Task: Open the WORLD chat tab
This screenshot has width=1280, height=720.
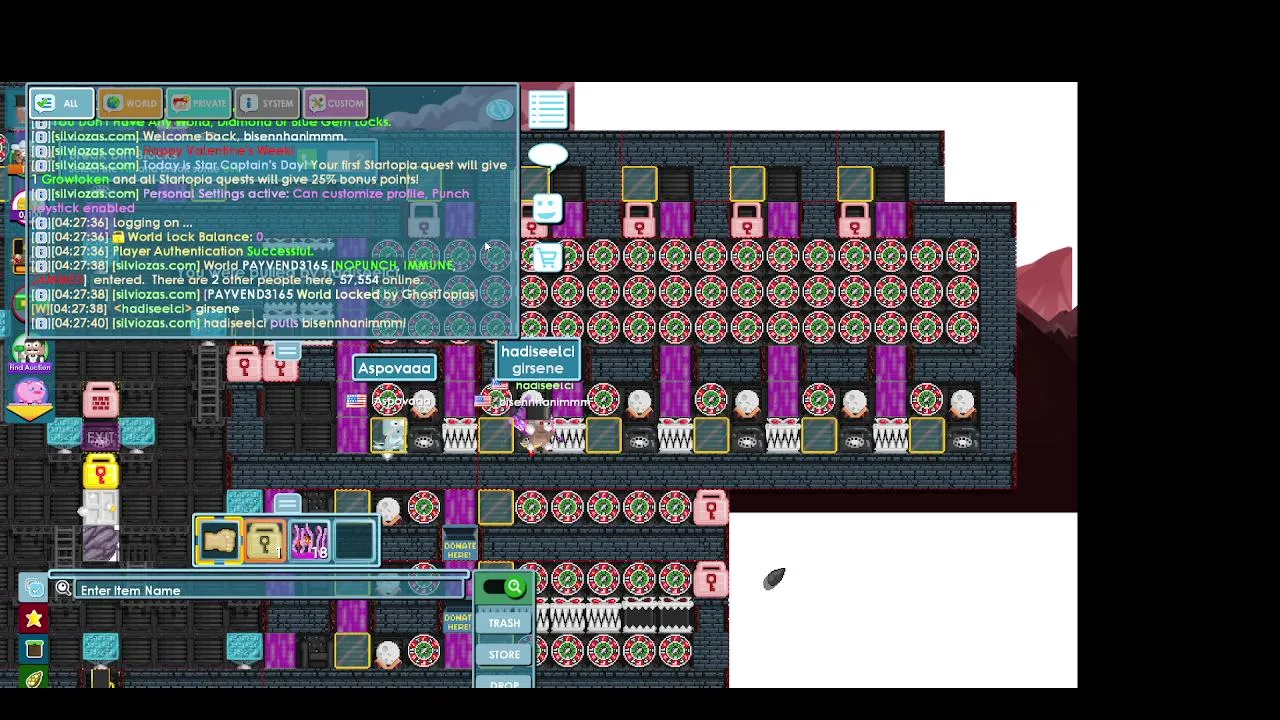Action: (x=130, y=103)
